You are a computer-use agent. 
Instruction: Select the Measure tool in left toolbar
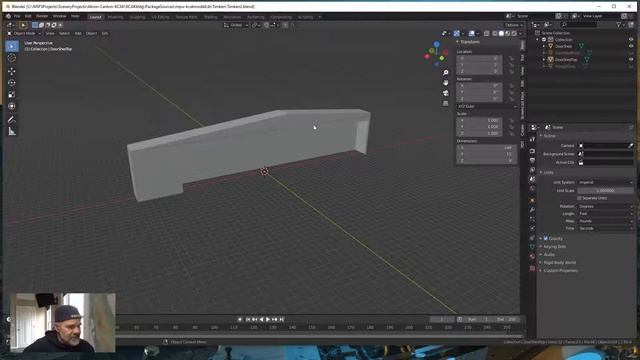[x=11, y=131]
